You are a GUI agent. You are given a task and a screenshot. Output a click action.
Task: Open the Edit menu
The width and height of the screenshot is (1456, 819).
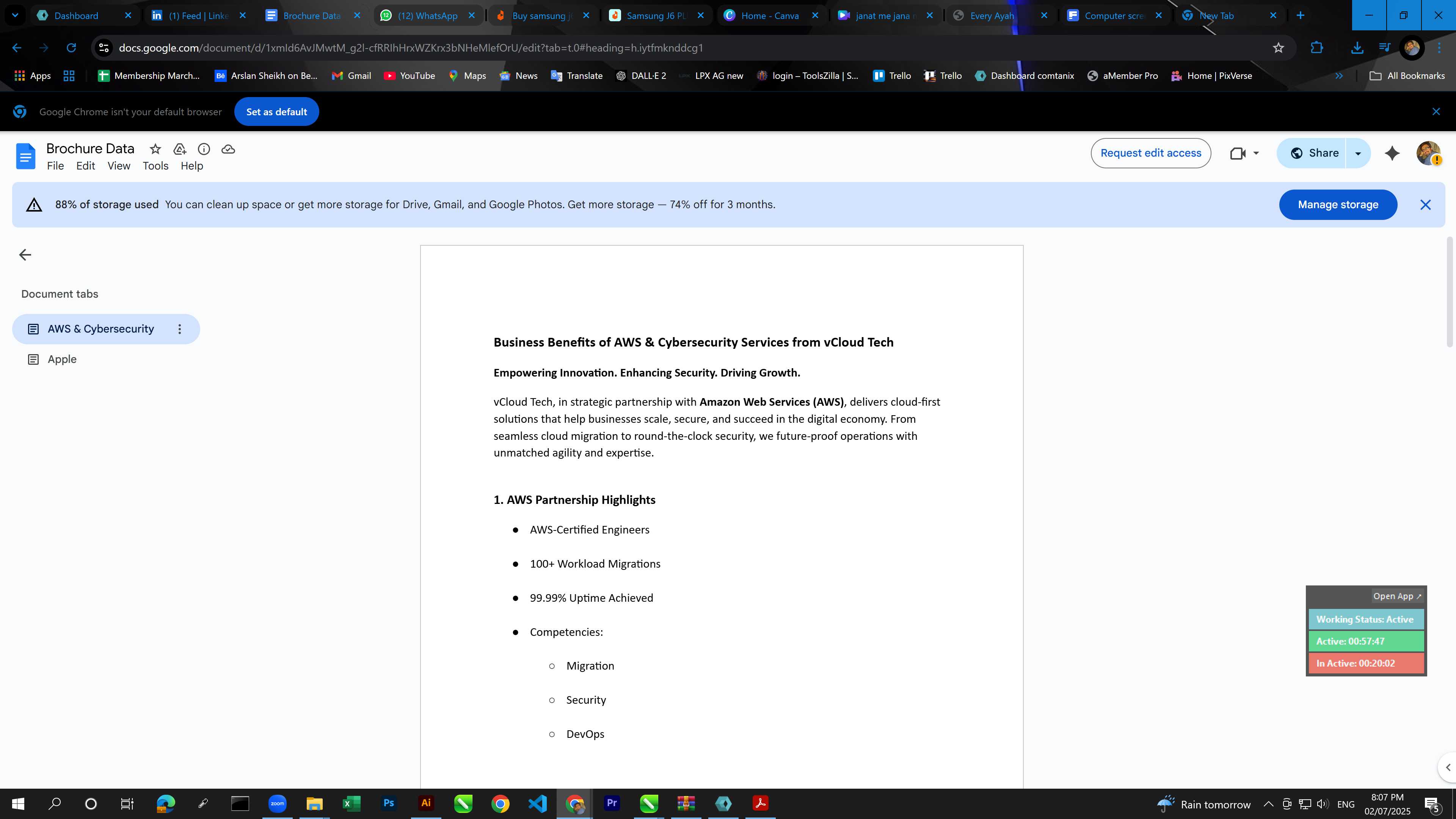(85, 166)
